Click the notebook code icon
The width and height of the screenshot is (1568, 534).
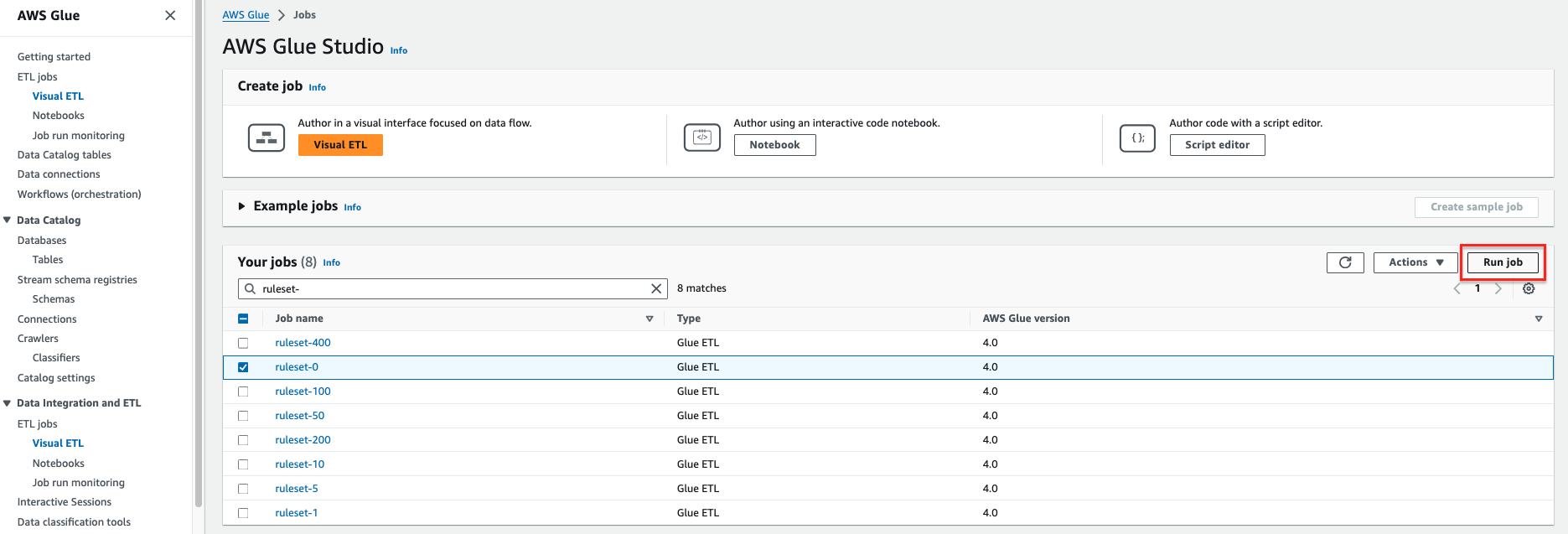(x=702, y=137)
